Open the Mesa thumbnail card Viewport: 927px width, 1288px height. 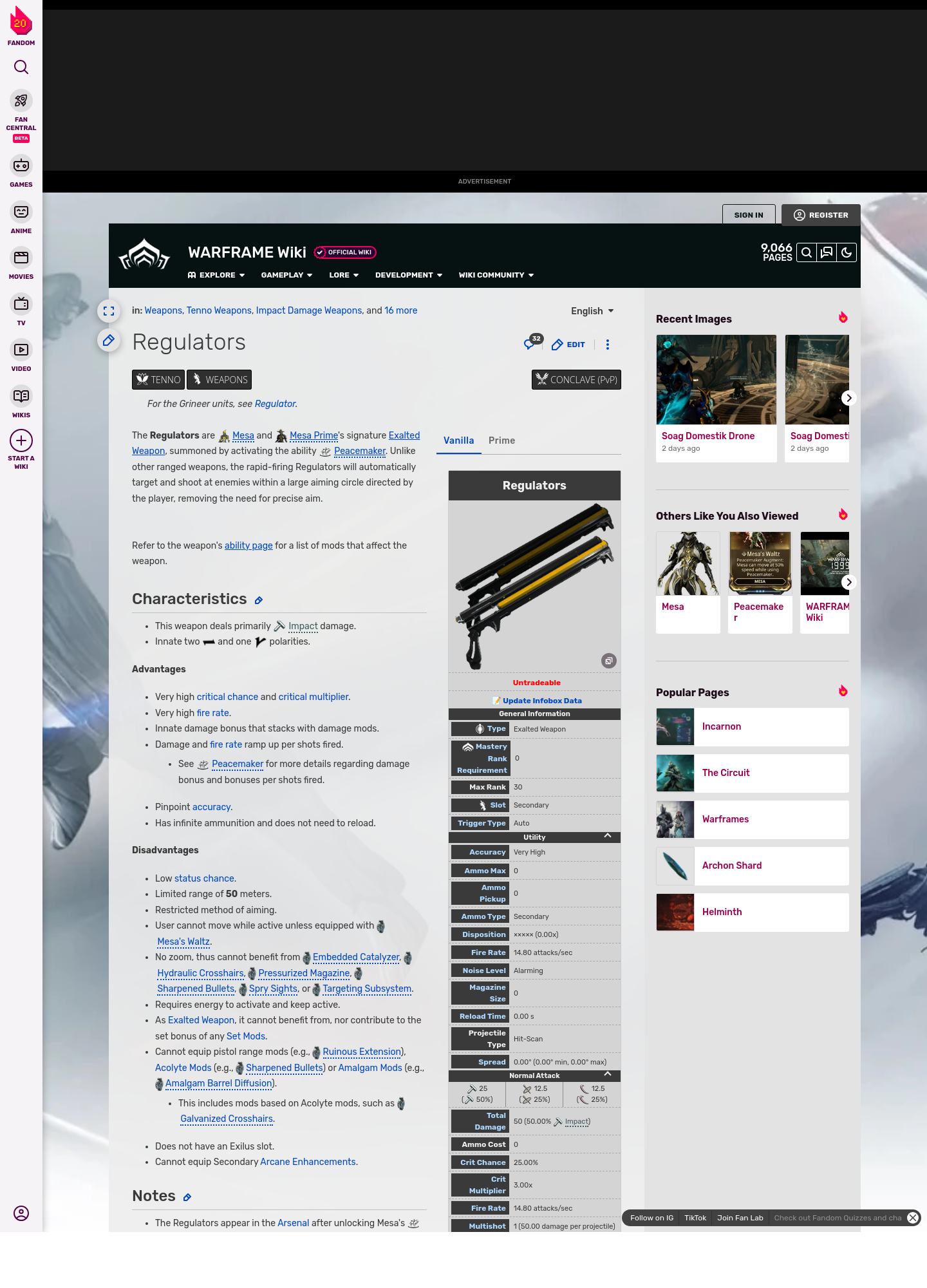click(688, 582)
